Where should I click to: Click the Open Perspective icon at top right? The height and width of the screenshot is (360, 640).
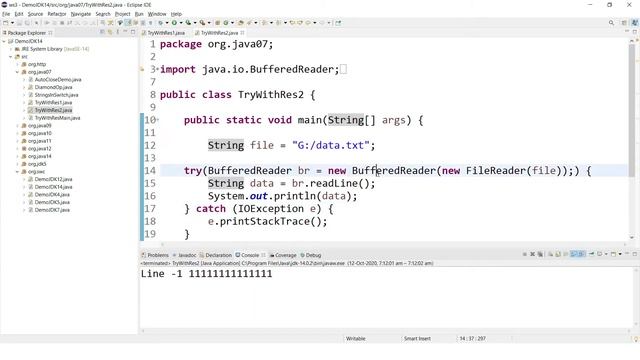[x=624, y=23]
